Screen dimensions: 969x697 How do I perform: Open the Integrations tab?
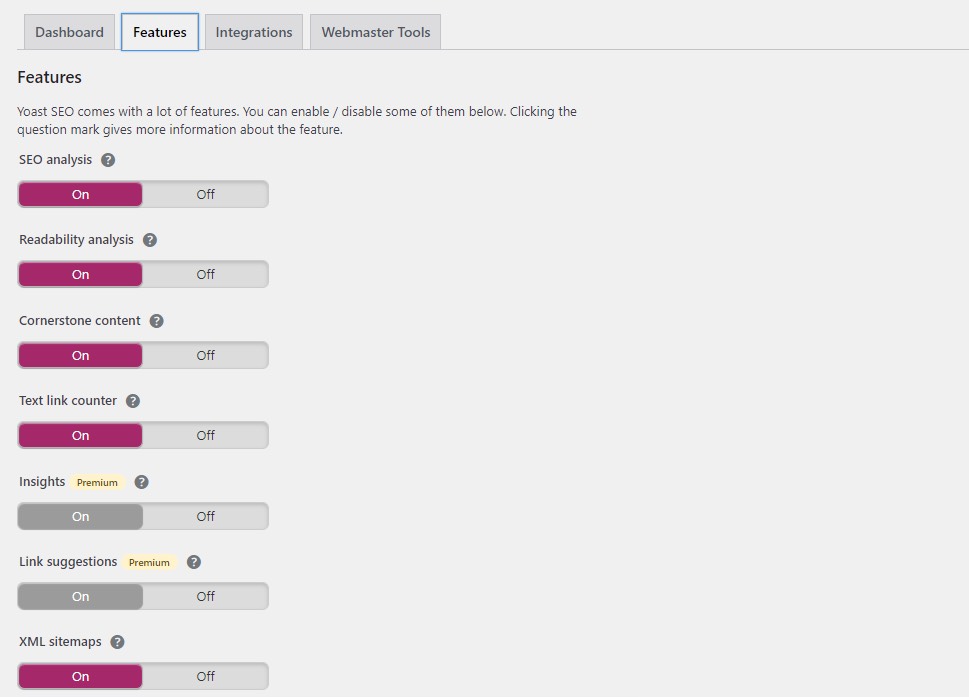[253, 31]
